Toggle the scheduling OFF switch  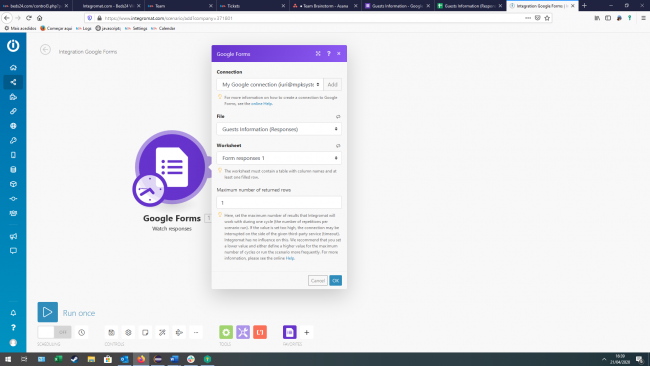54,332
